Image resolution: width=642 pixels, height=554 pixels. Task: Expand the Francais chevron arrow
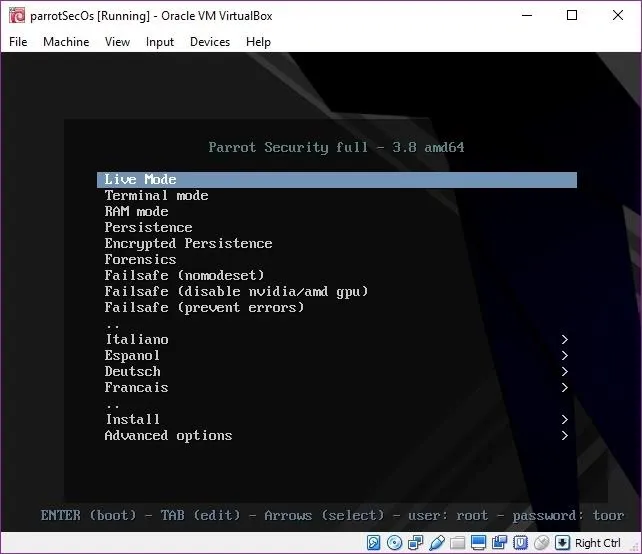[565, 387]
